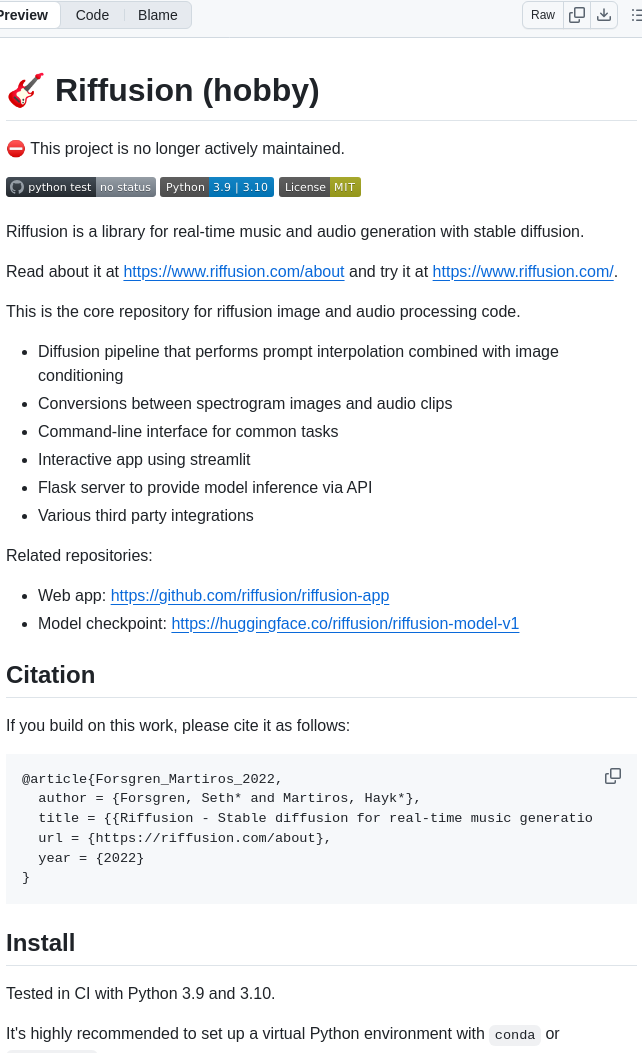Open the Blame tab
Screen dimensions: 642x1053
click(x=158, y=15)
